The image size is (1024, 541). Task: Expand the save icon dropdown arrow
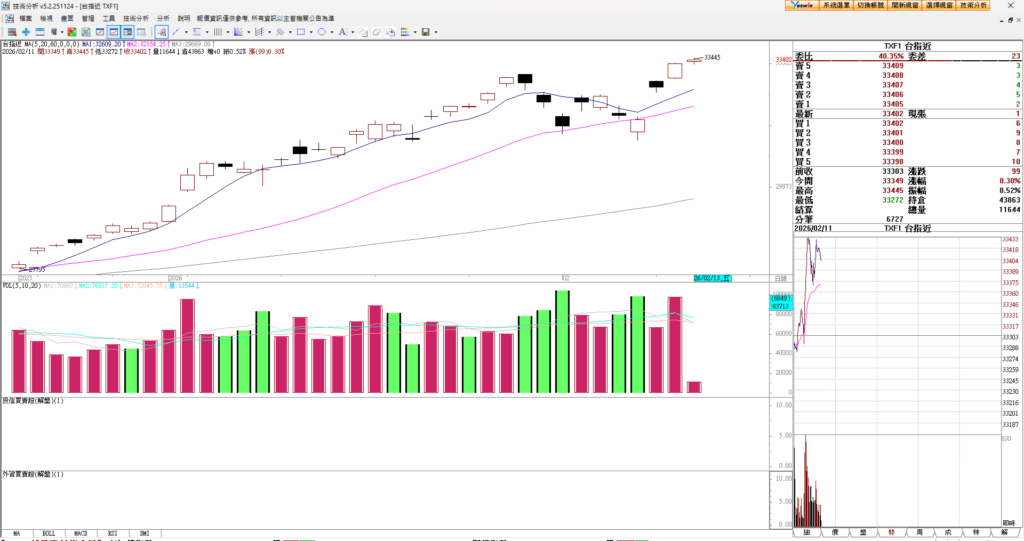point(436,32)
